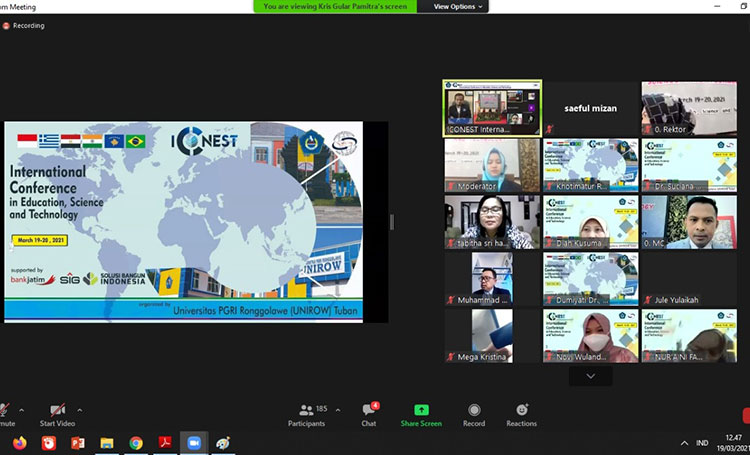
Task: Click the muted mic icon on saeful mizan
Action: pos(550,129)
